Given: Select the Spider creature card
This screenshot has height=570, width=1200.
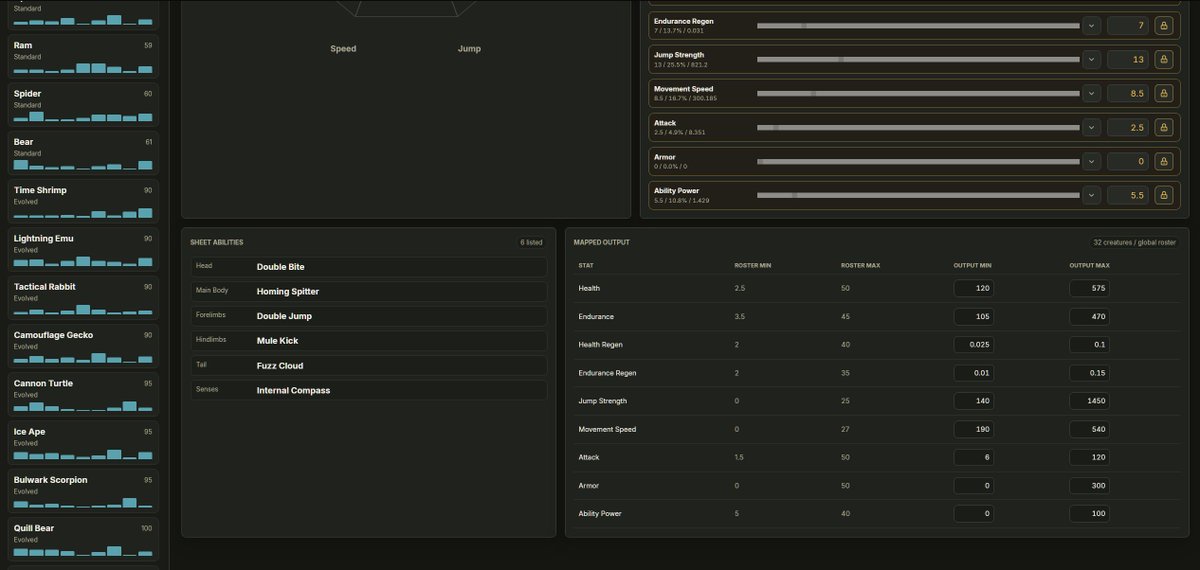Looking at the screenshot, I should [x=83, y=105].
